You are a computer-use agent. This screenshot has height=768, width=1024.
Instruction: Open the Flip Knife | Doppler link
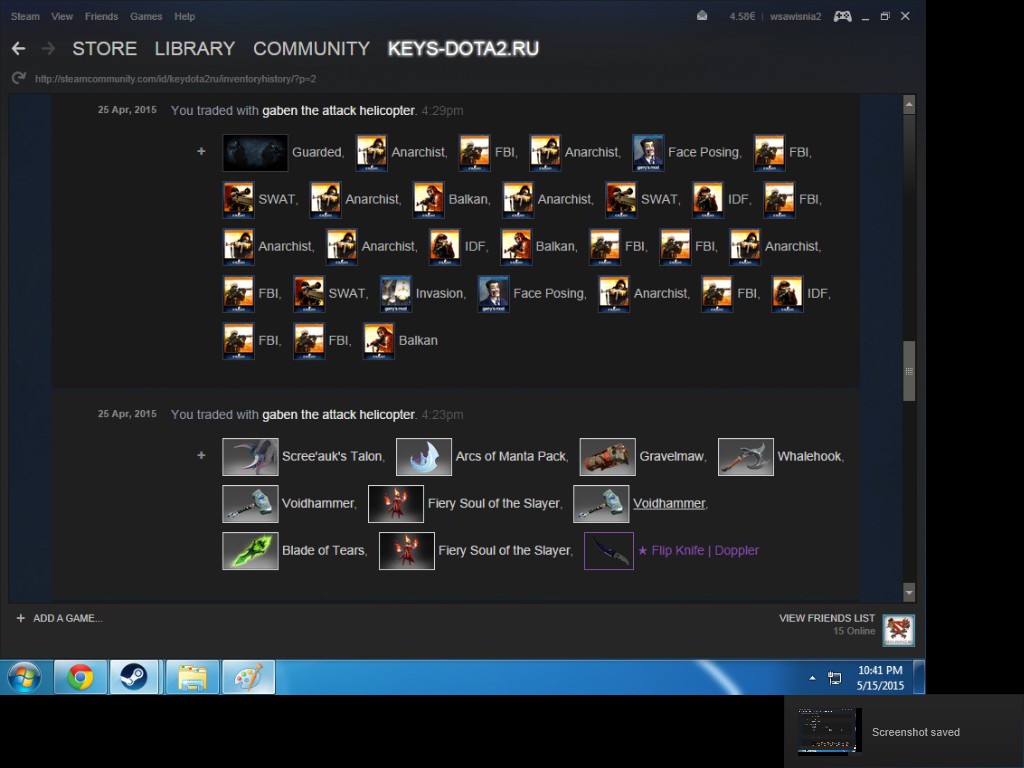click(698, 551)
